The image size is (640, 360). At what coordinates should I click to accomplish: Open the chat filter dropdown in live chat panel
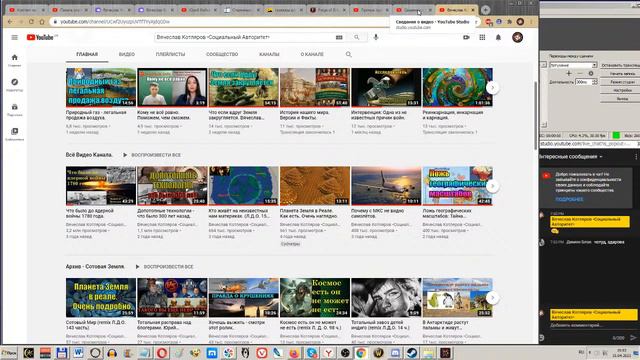(571, 157)
